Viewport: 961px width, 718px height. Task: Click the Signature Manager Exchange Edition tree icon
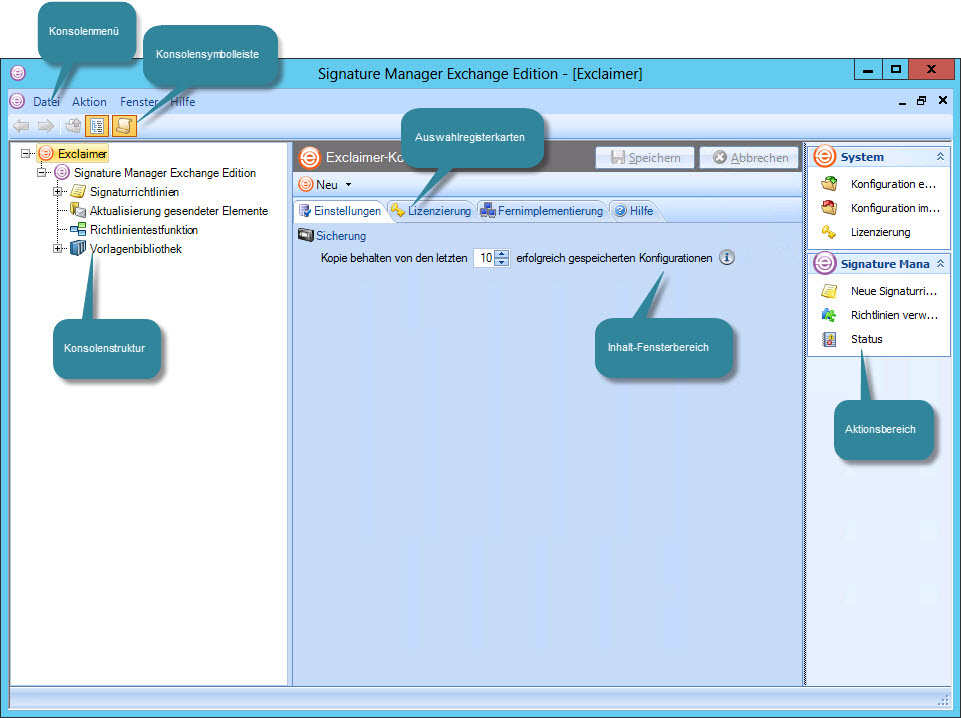(x=62, y=173)
